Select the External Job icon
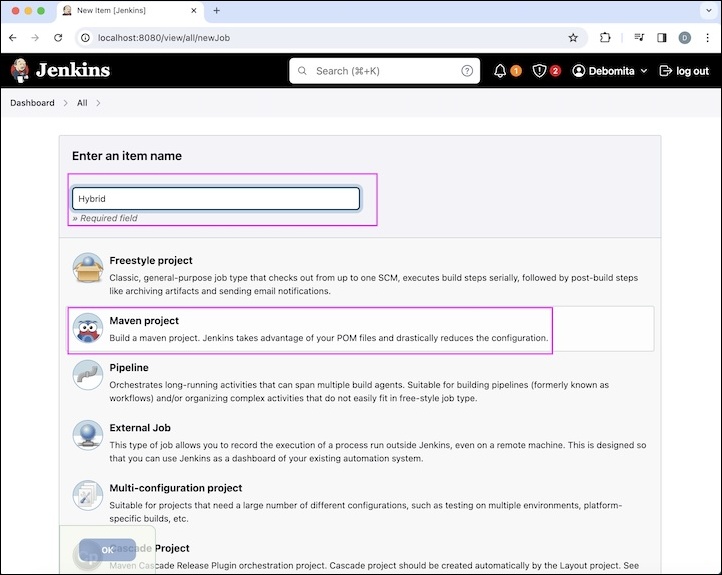722x575 pixels. pos(87,435)
